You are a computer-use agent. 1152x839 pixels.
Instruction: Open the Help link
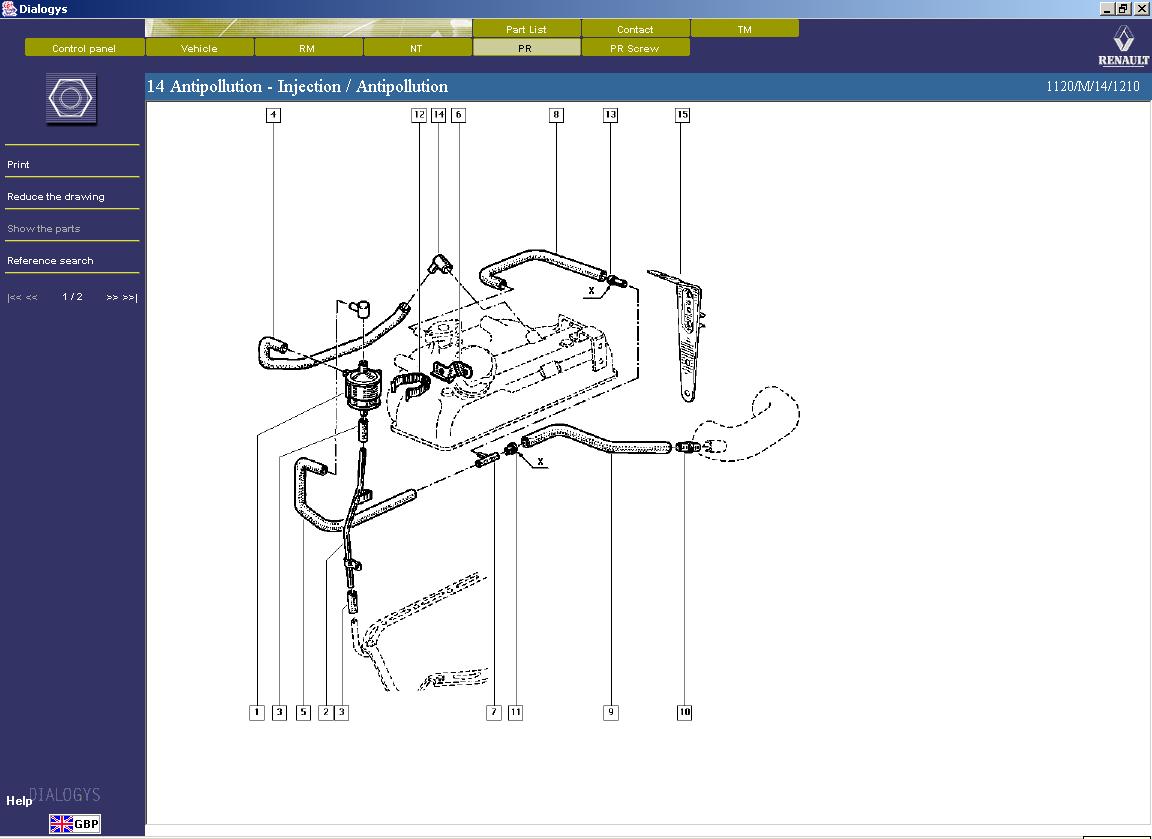[19, 801]
